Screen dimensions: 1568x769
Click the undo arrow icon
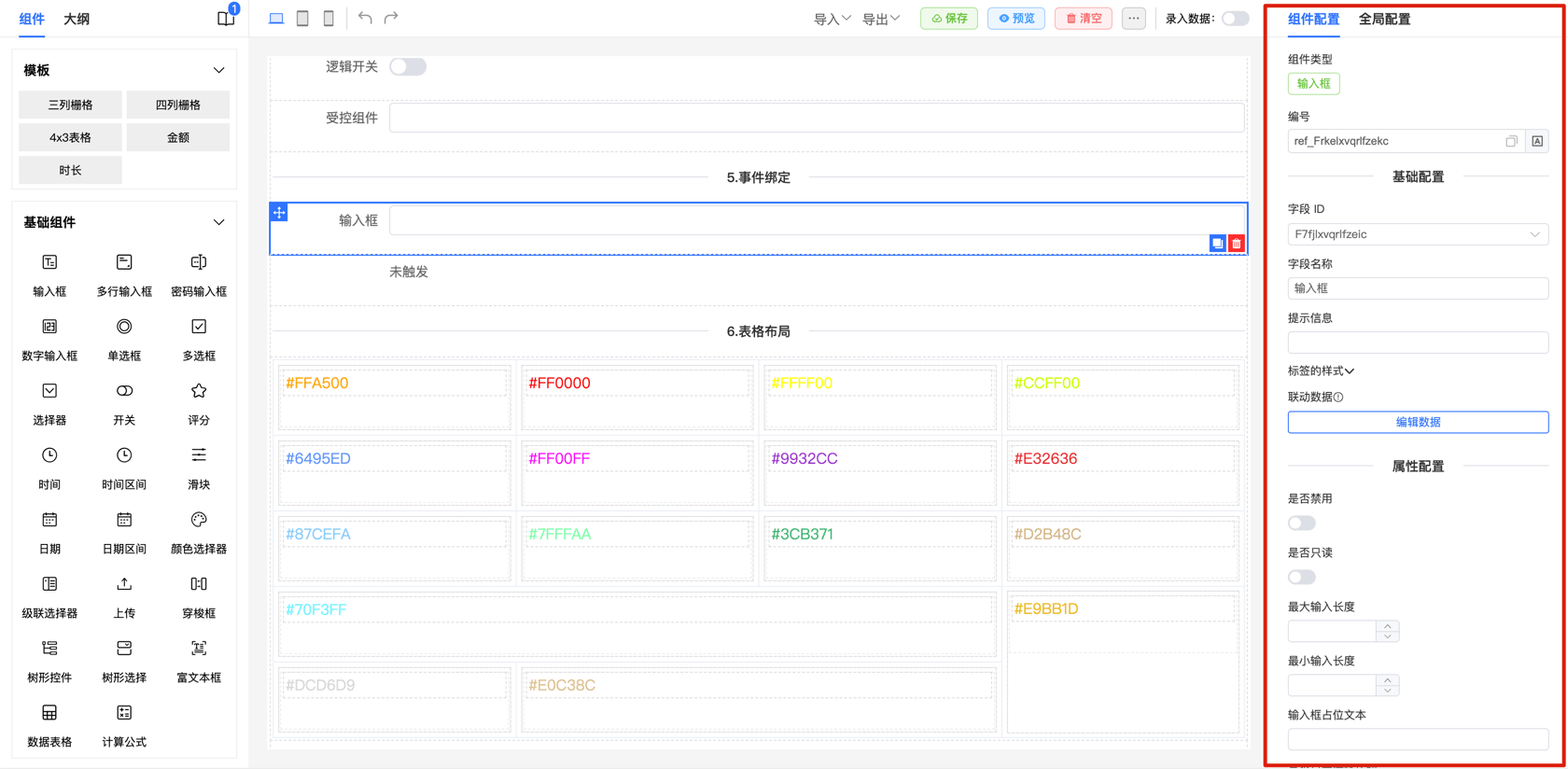tap(365, 18)
